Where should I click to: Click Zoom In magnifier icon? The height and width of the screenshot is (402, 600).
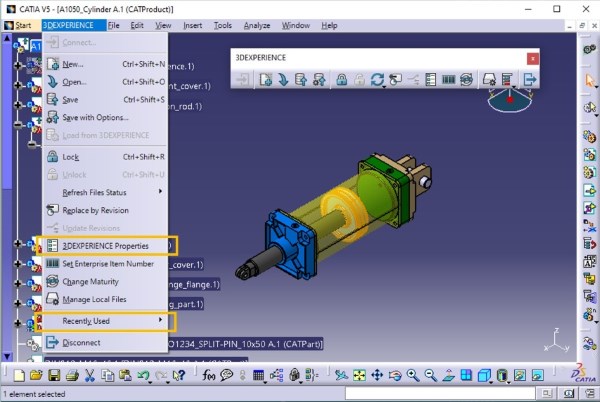[x=412, y=375]
